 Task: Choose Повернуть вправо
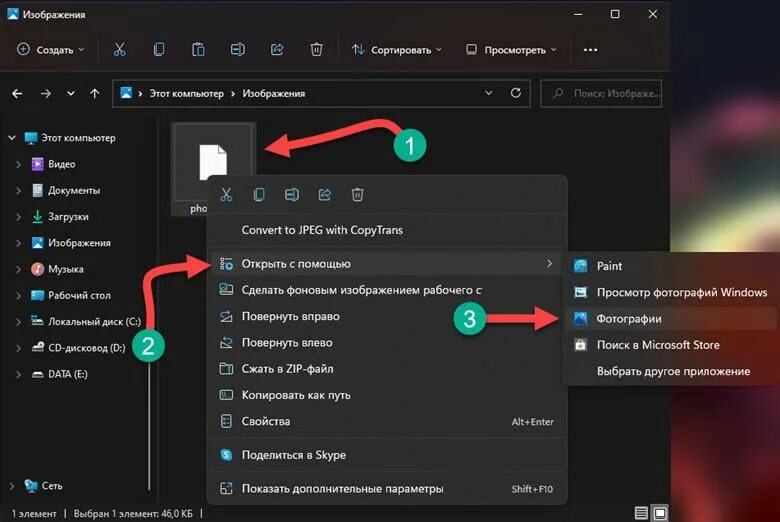click(387, 316)
